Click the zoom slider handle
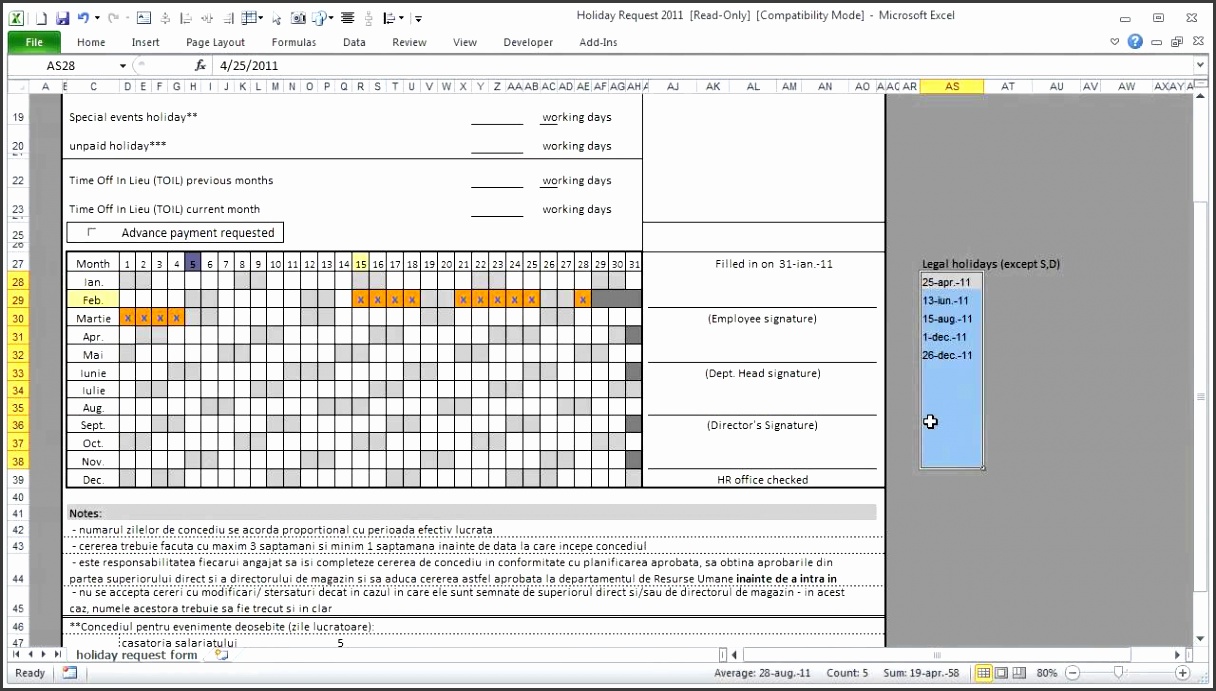This screenshot has width=1216, height=691. tap(1118, 673)
